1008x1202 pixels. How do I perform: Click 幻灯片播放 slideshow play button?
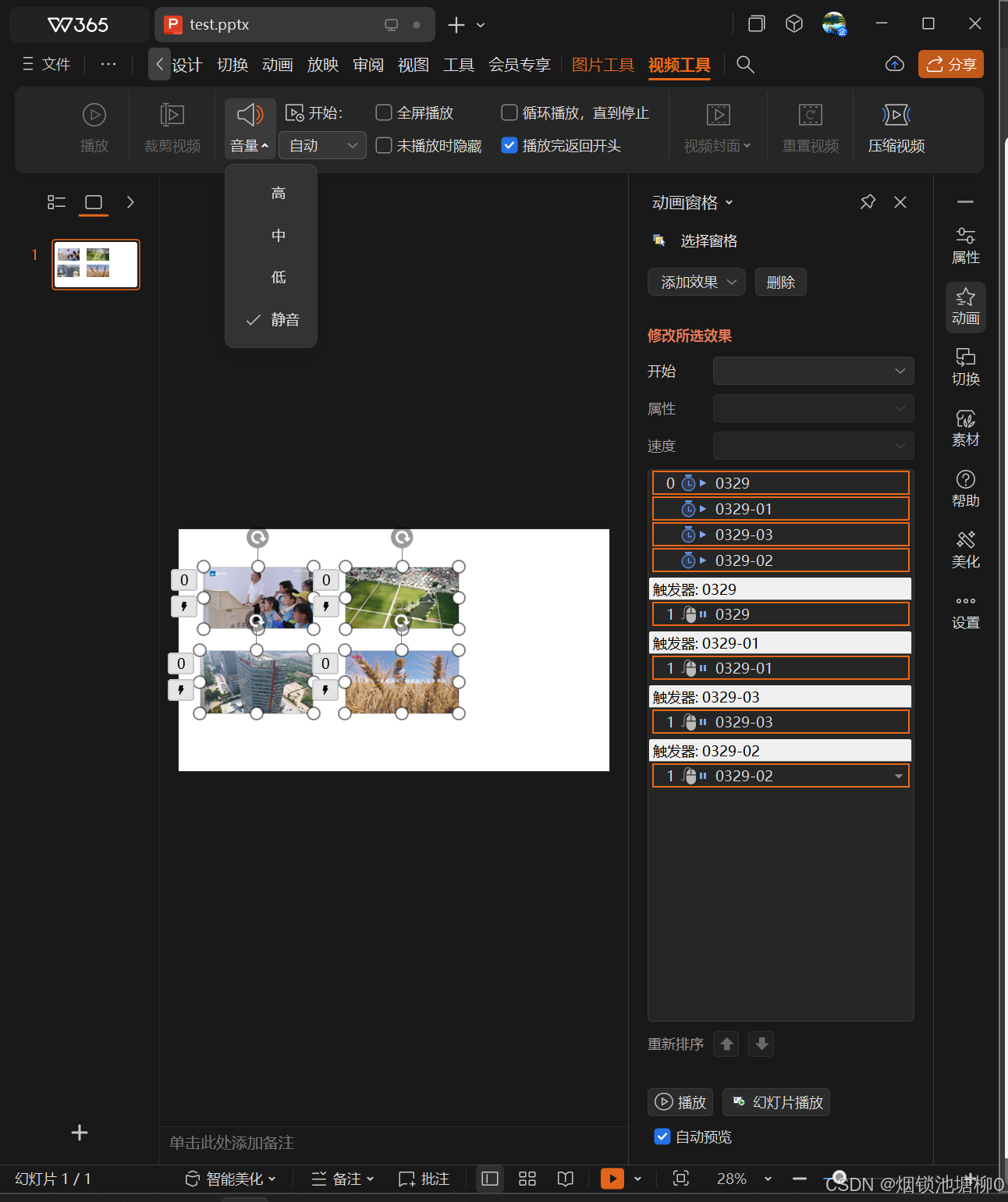point(776,1102)
